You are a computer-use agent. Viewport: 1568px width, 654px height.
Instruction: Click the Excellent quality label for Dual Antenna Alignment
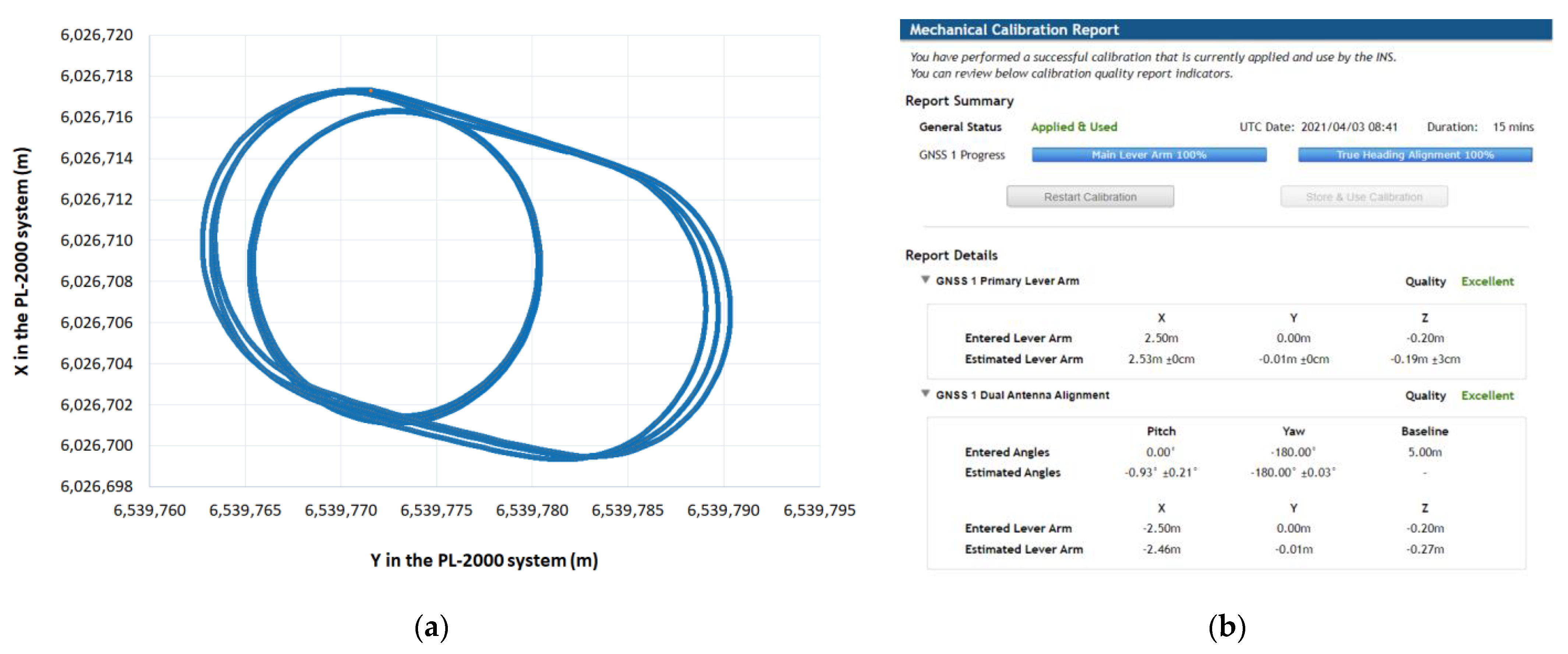click(x=1487, y=395)
